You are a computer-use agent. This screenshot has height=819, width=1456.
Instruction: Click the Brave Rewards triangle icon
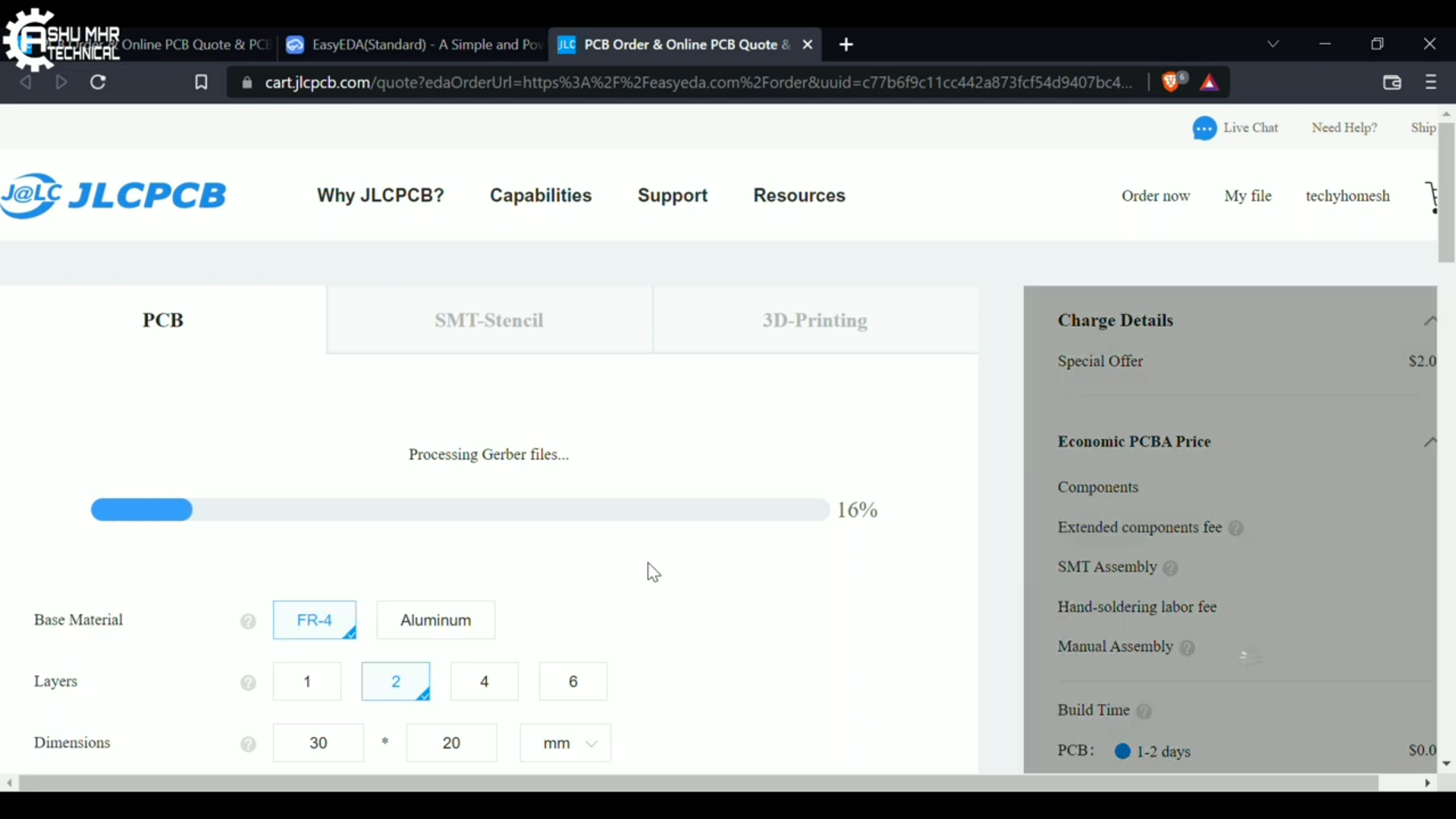tap(1209, 82)
